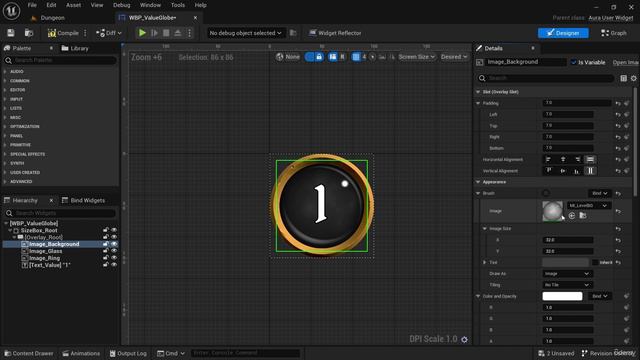Click the localization None globe button
Screen dimensions: 640x360
pyautogui.click(x=288, y=57)
